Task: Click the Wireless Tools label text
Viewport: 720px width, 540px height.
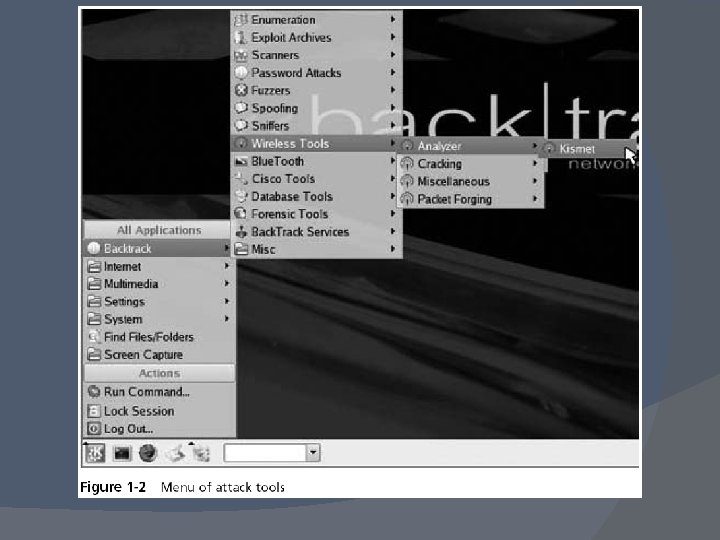Action: tap(290, 143)
